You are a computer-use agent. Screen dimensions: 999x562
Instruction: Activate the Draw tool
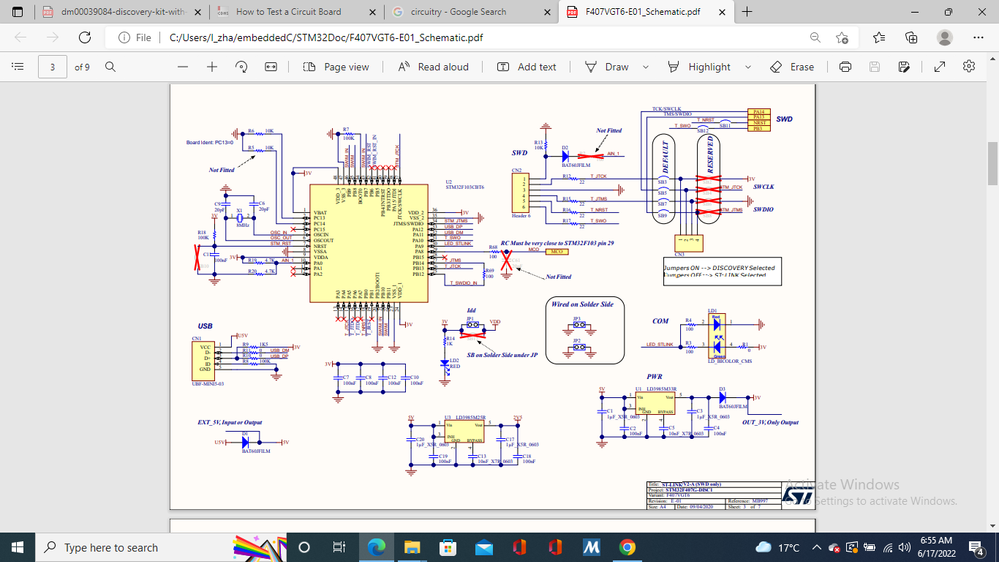tap(607, 67)
